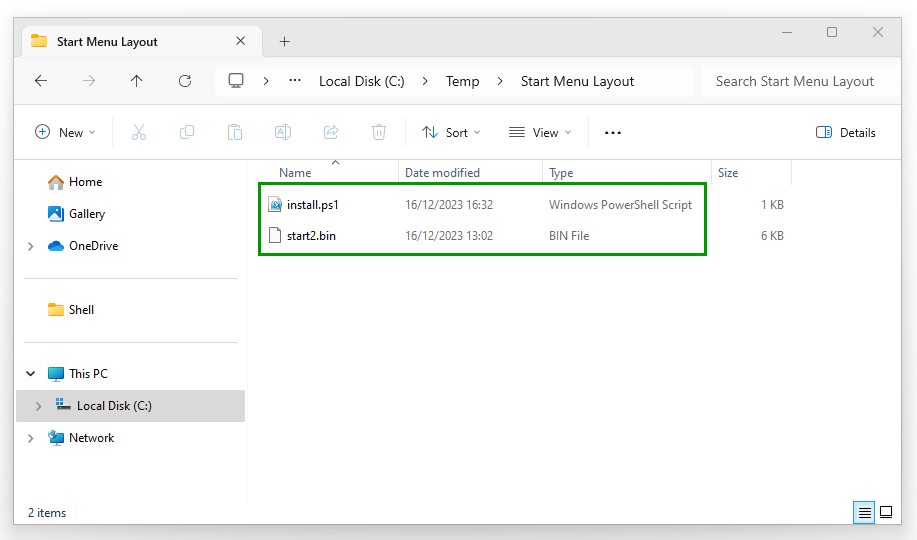Screen dimensions: 917x540
Task: Click the New button
Action: (65, 132)
